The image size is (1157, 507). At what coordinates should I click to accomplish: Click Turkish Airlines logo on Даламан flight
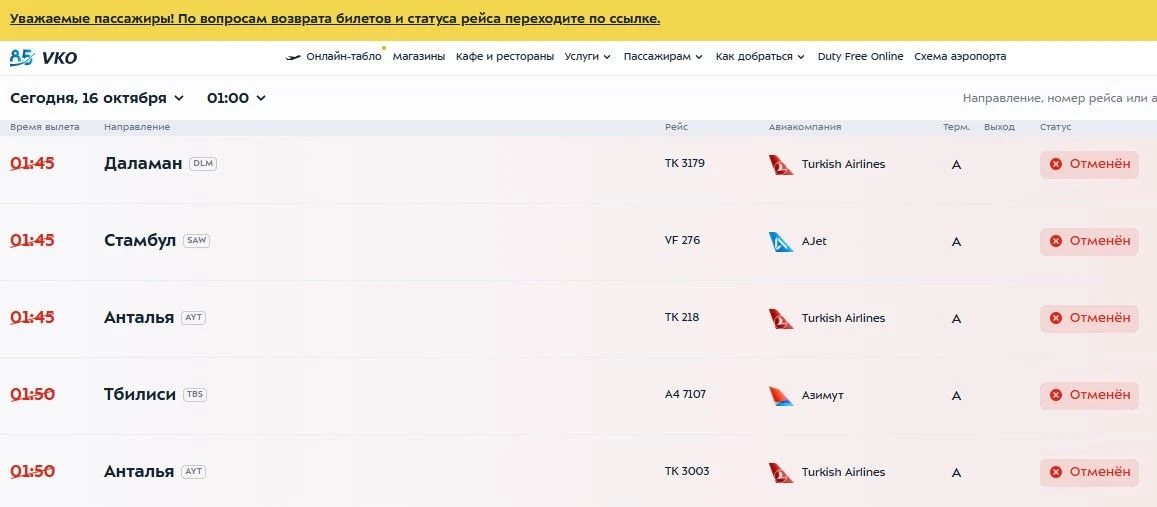781,165
